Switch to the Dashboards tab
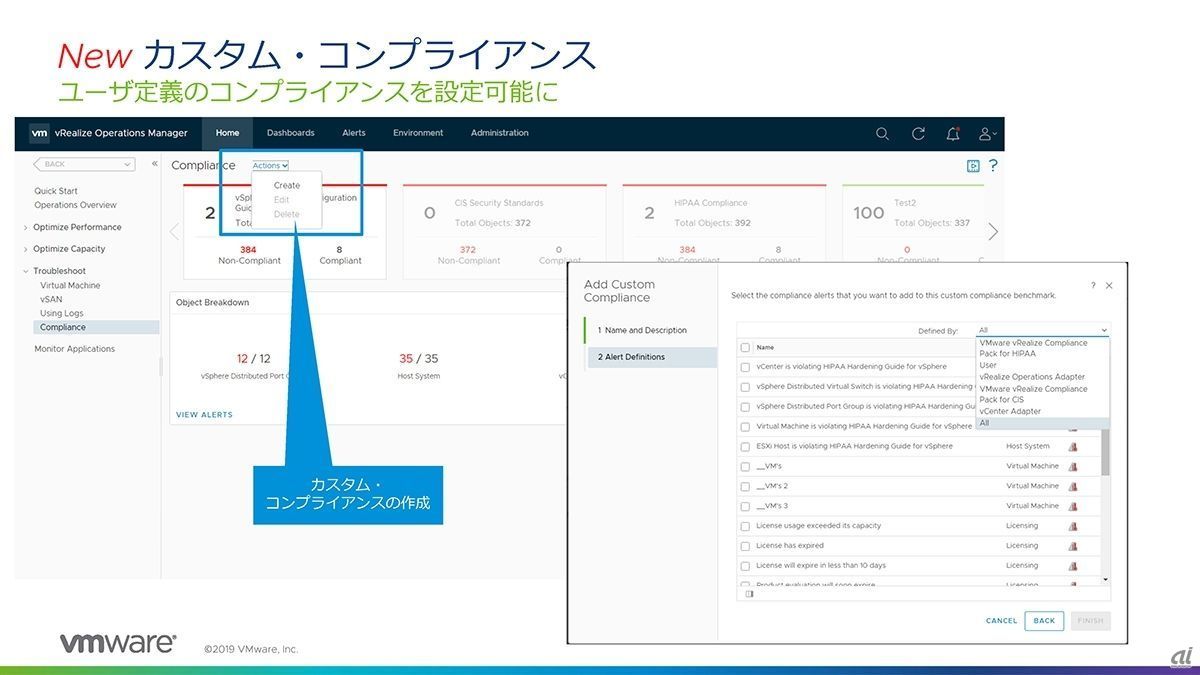Screen dimensions: 1200x675 point(290,133)
